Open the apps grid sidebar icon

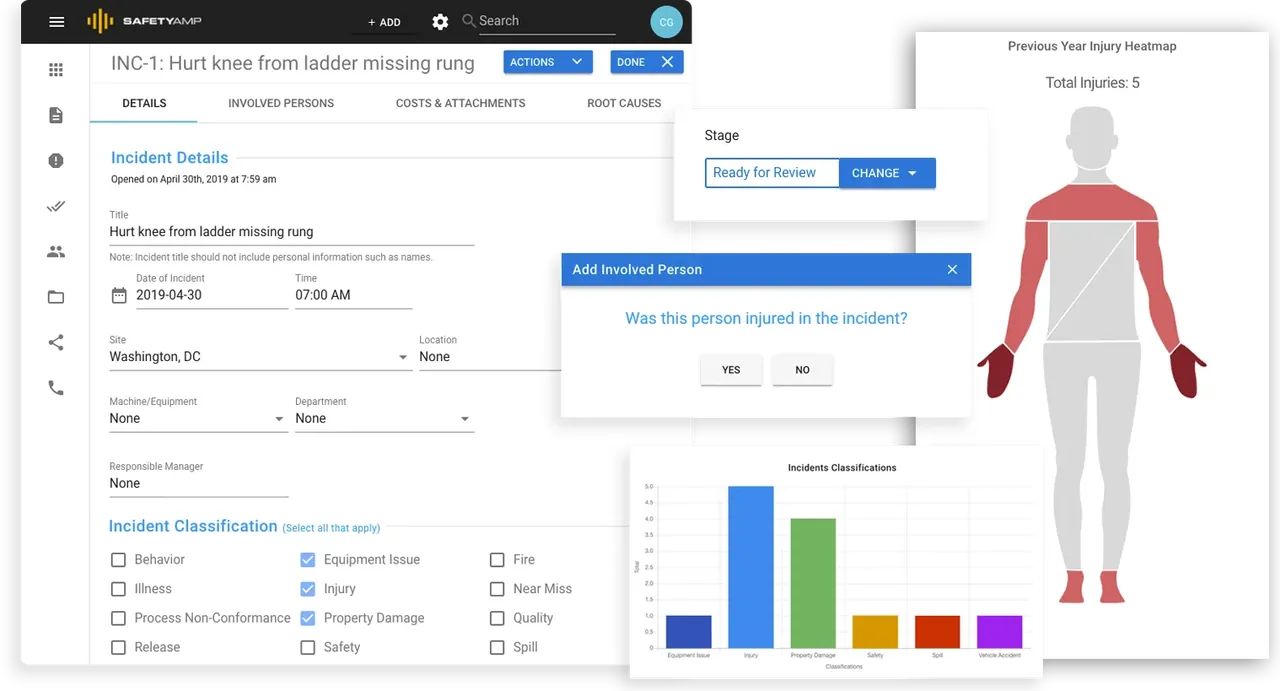(x=56, y=70)
